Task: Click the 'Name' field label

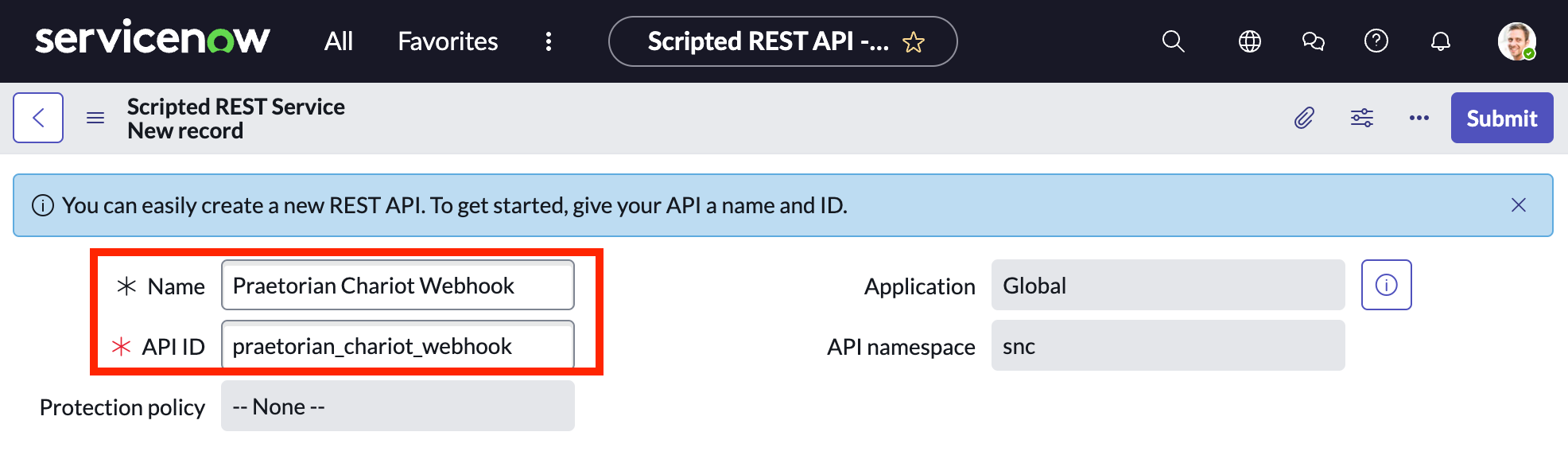Action: coord(177,286)
